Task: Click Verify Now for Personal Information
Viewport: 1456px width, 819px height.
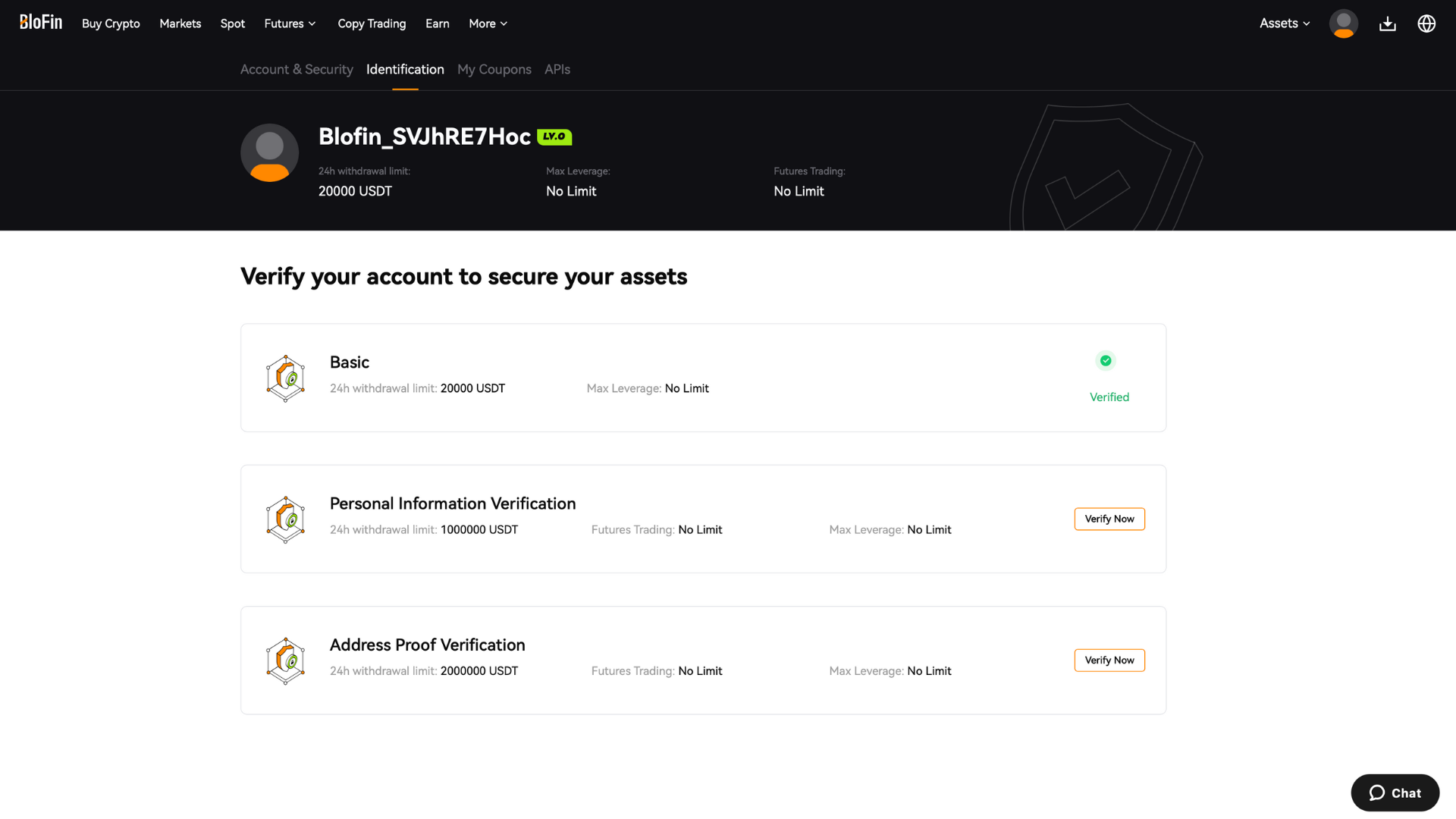Action: click(x=1110, y=518)
